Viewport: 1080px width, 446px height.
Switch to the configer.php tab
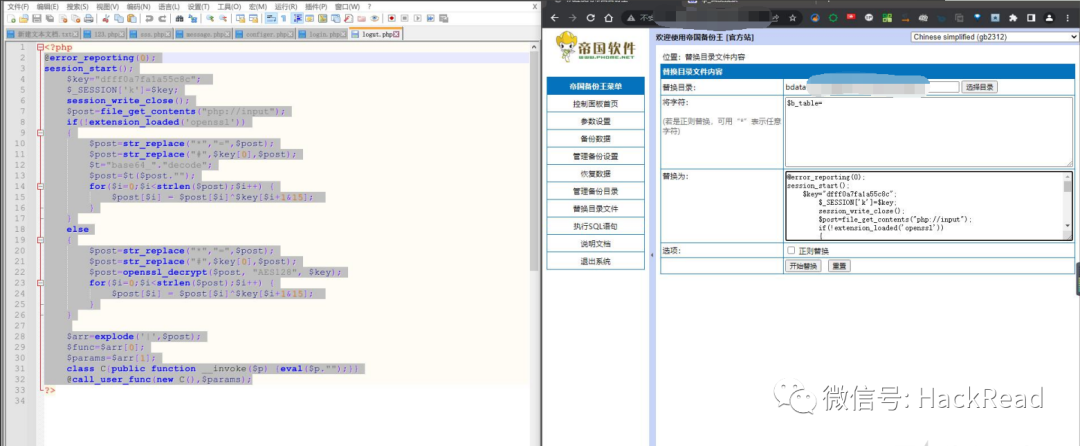click(x=264, y=34)
